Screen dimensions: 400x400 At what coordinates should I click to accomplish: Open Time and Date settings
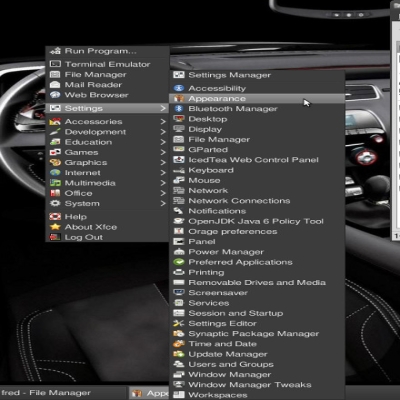coord(257,344)
